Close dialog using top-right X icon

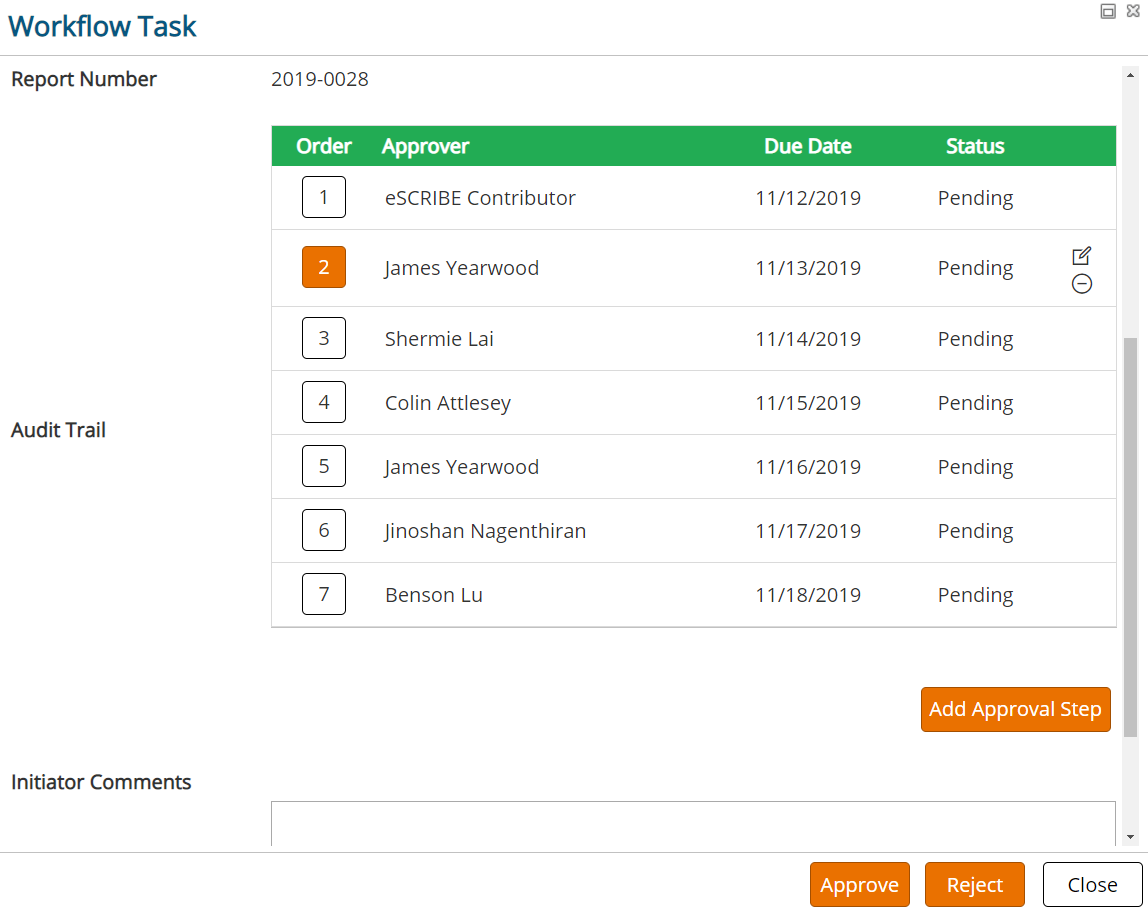coord(1133,11)
